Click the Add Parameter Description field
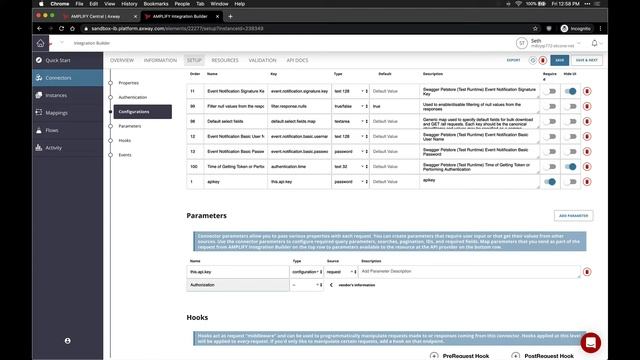Screen dimensions: 640x360 tap(469, 272)
